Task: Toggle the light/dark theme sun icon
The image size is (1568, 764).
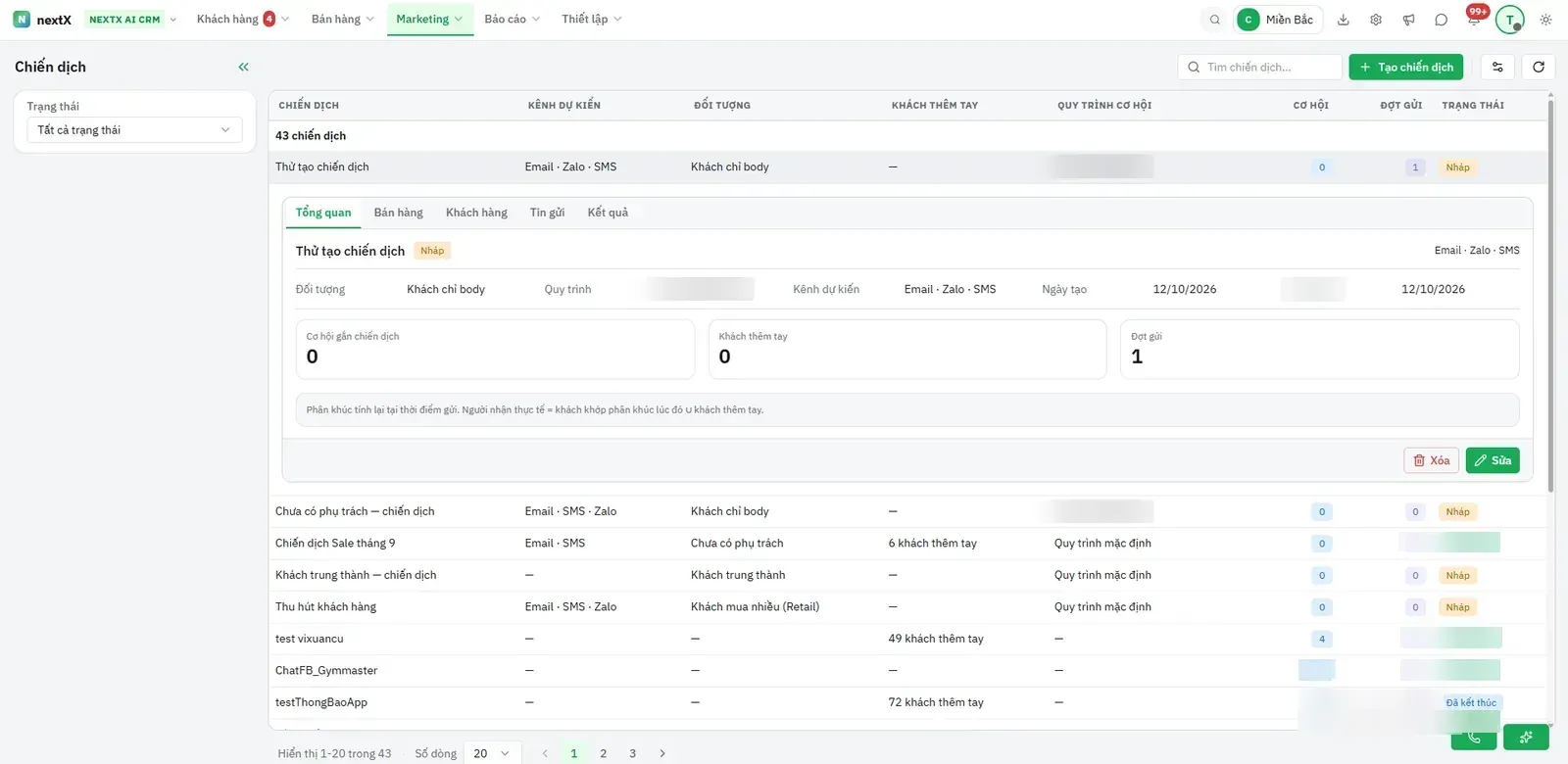Action: click(x=1545, y=20)
